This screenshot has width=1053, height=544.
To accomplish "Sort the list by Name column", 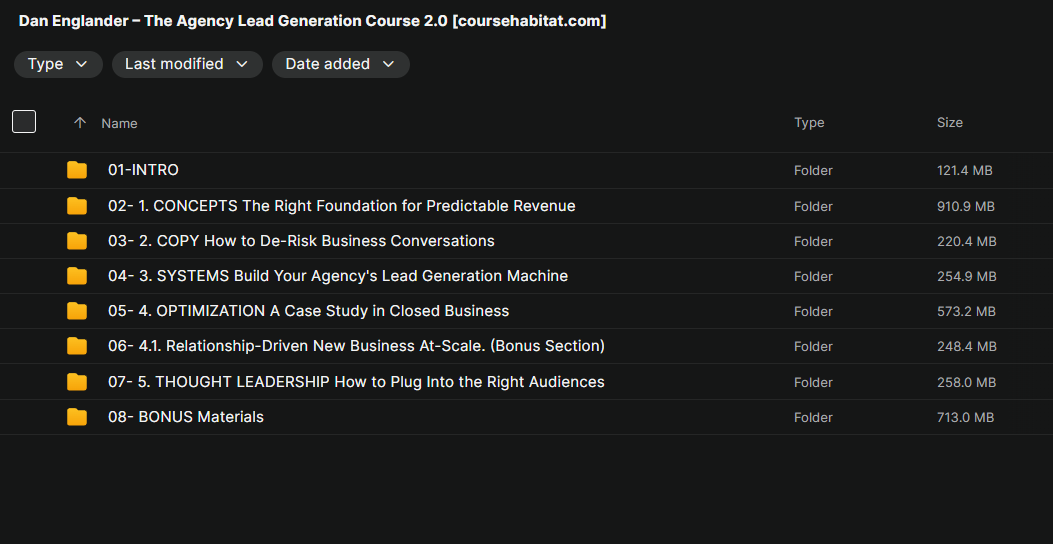I will (x=119, y=123).
